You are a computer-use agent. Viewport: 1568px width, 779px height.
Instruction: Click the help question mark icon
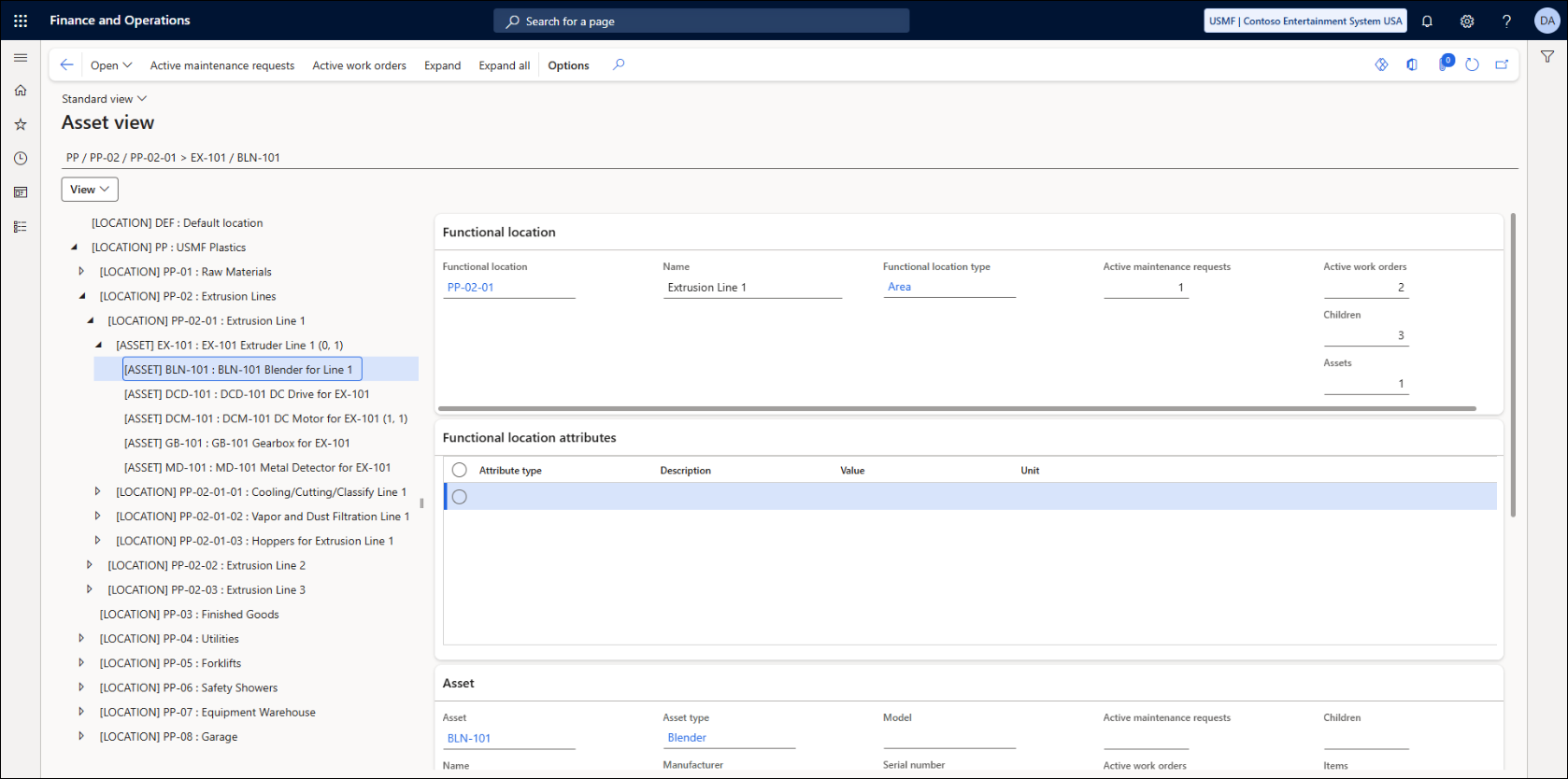coord(1506,21)
